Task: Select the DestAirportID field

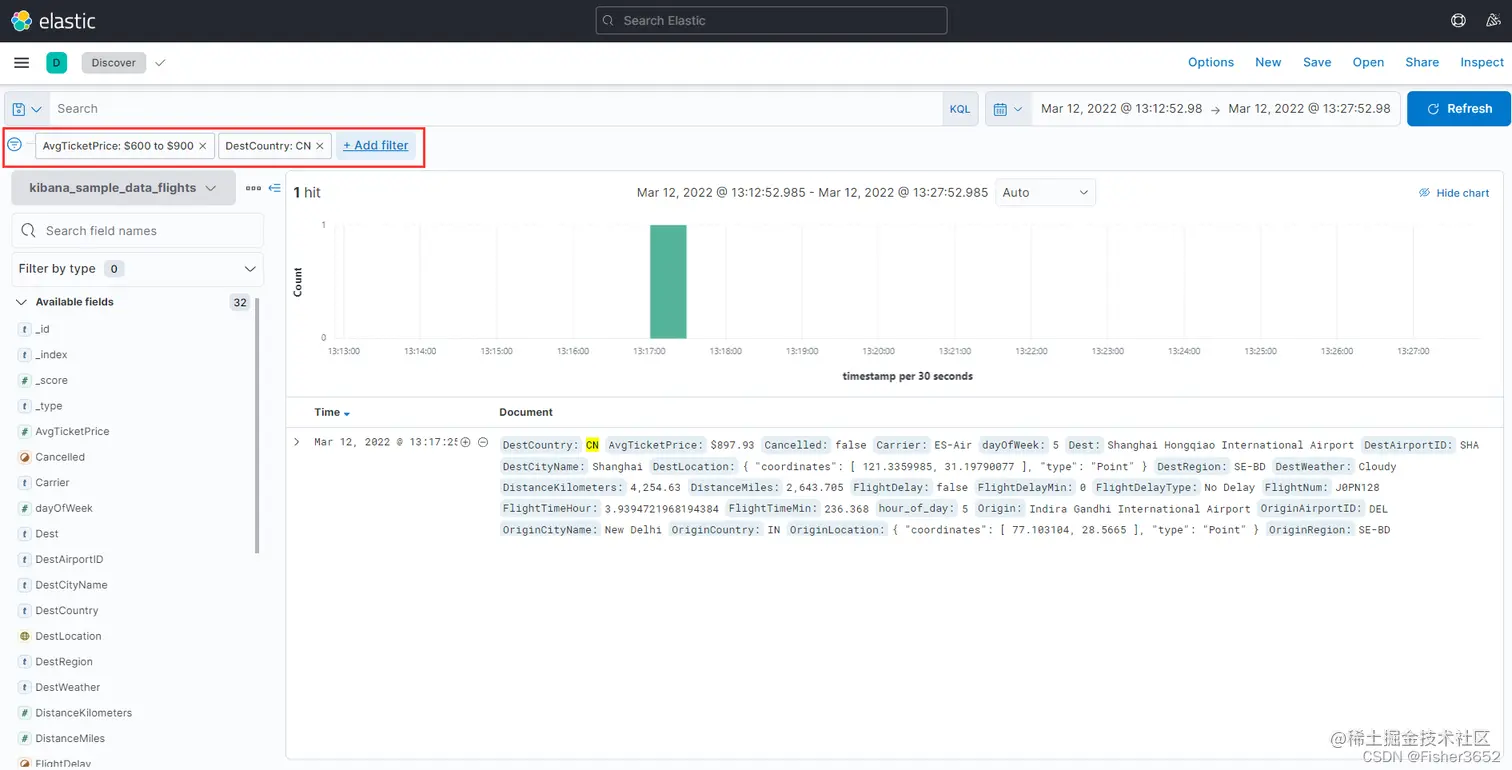Action: (x=69, y=559)
